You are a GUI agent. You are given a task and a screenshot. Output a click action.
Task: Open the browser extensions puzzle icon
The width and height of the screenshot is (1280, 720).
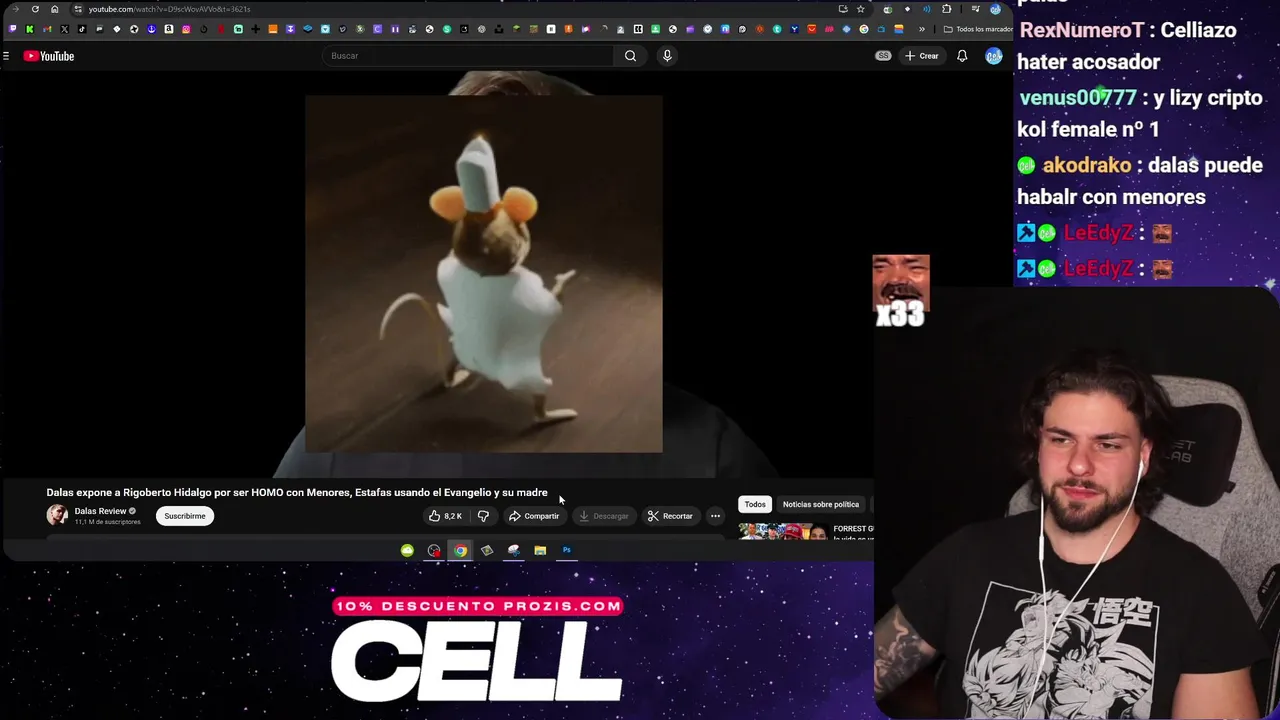pos(946,9)
